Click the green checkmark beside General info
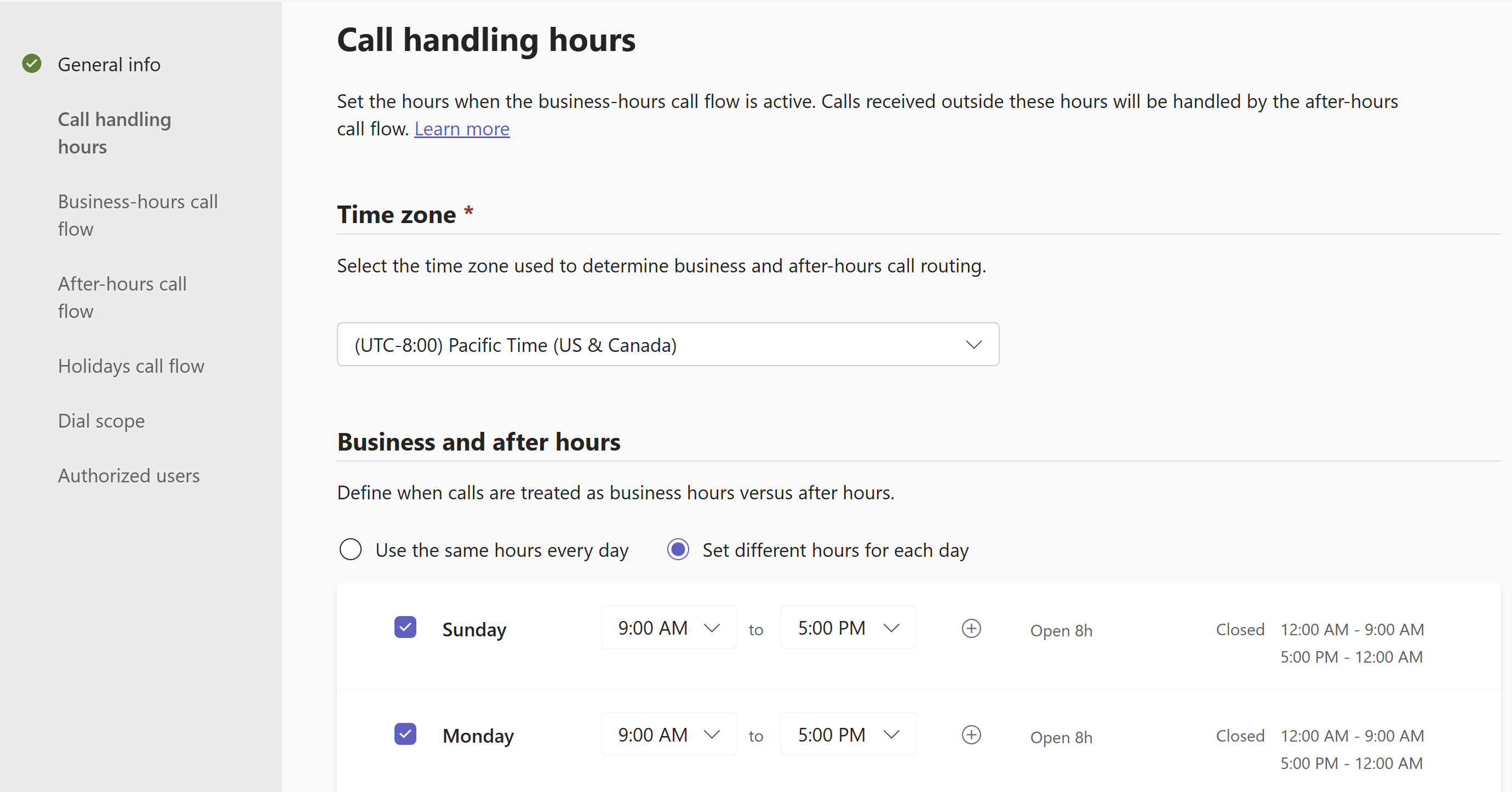 32,64
